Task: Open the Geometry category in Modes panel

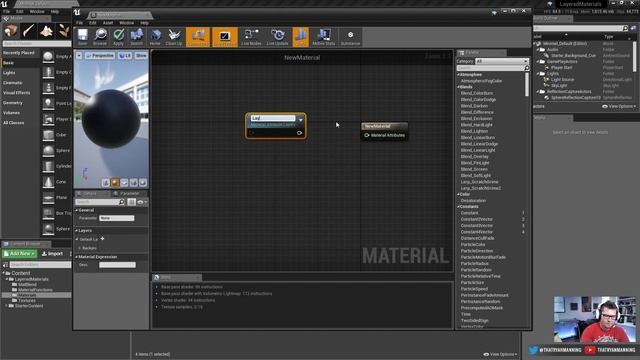Action: pos(13,103)
